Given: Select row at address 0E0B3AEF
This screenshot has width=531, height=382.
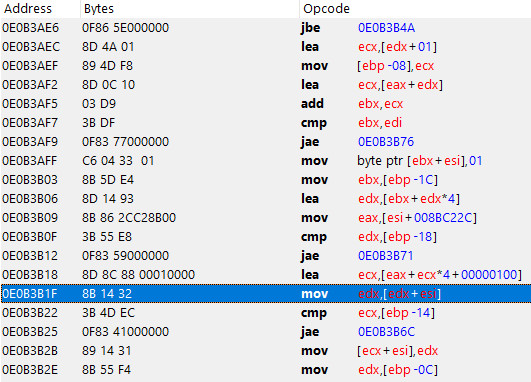Looking at the screenshot, I should tap(266, 66).
